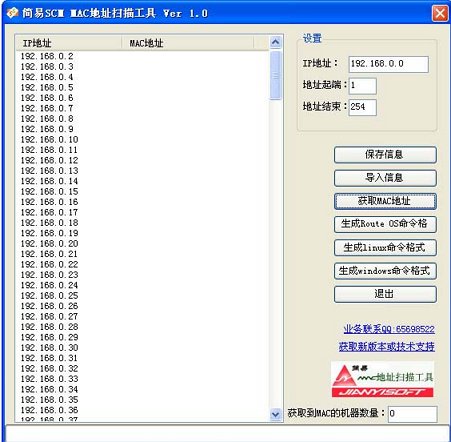The image size is (451, 442).
Task: Select row 192.168.0.7
Action: pyautogui.click(x=142, y=108)
